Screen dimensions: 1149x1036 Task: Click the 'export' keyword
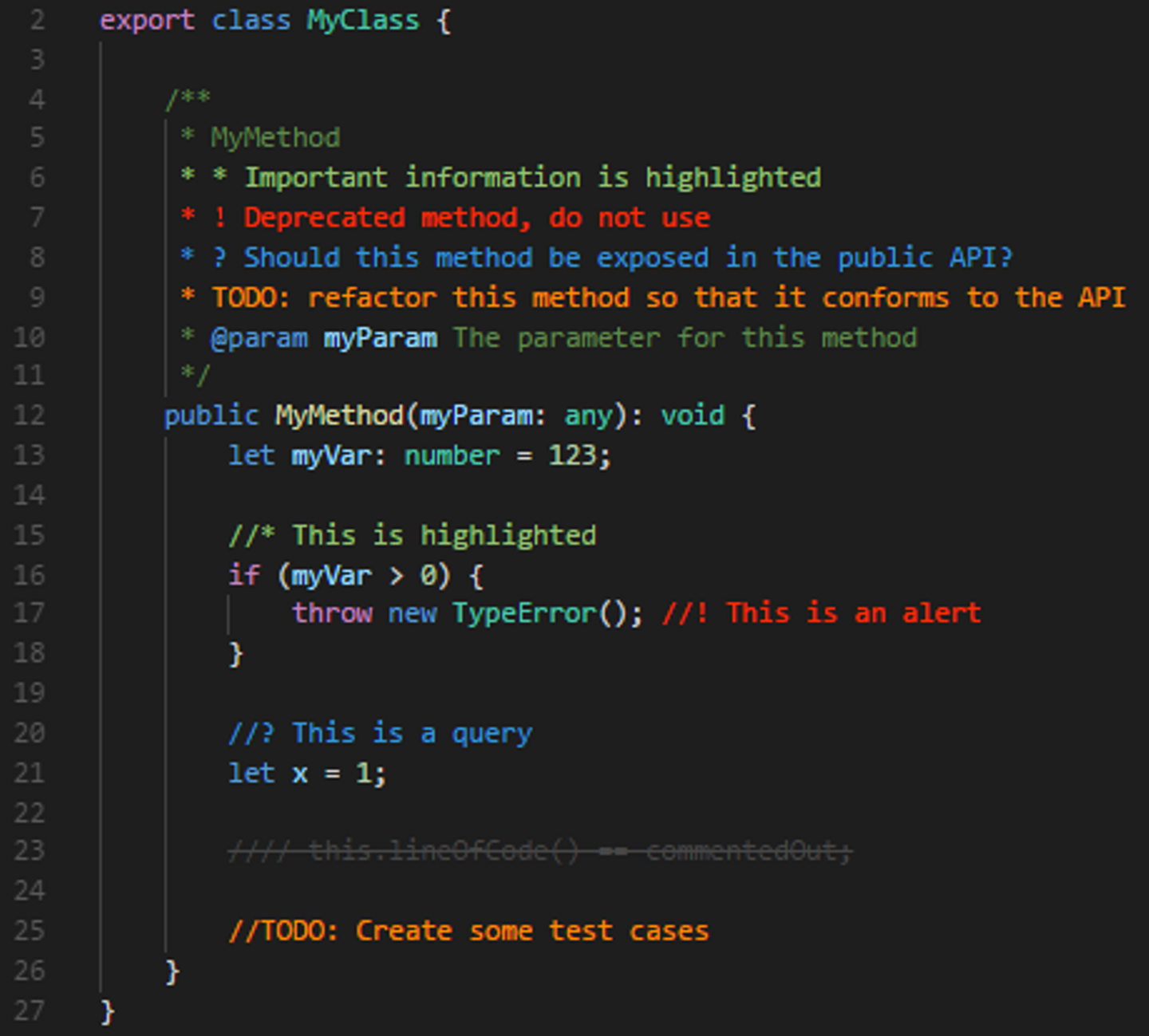[x=147, y=21]
